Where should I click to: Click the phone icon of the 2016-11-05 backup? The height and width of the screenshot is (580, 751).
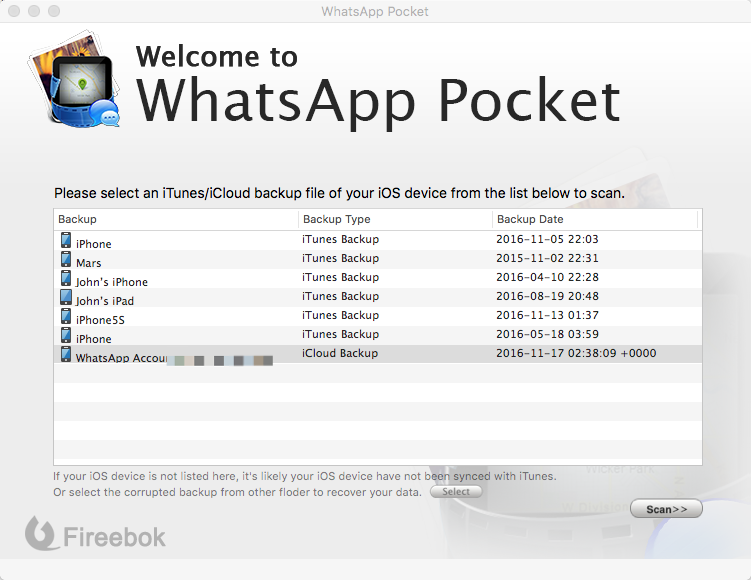pyautogui.click(x=66, y=240)
